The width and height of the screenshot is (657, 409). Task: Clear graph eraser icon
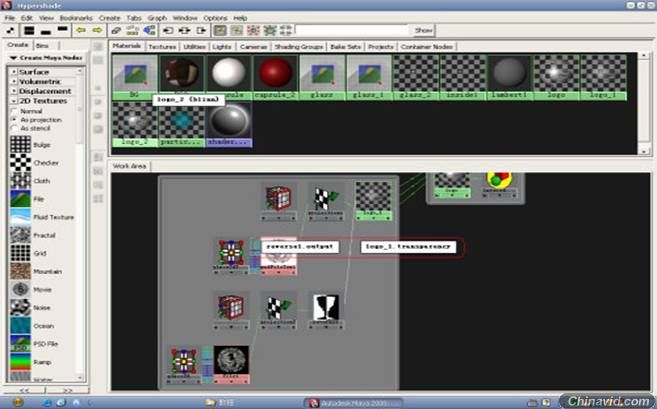[116, 30]
